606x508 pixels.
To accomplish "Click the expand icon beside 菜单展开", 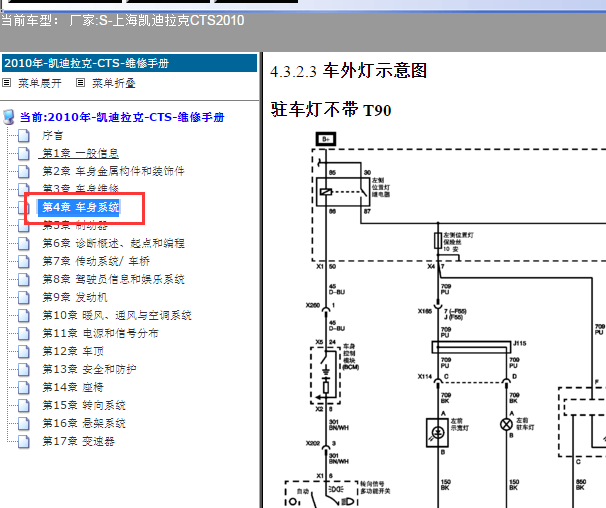I will pos(7,83).
